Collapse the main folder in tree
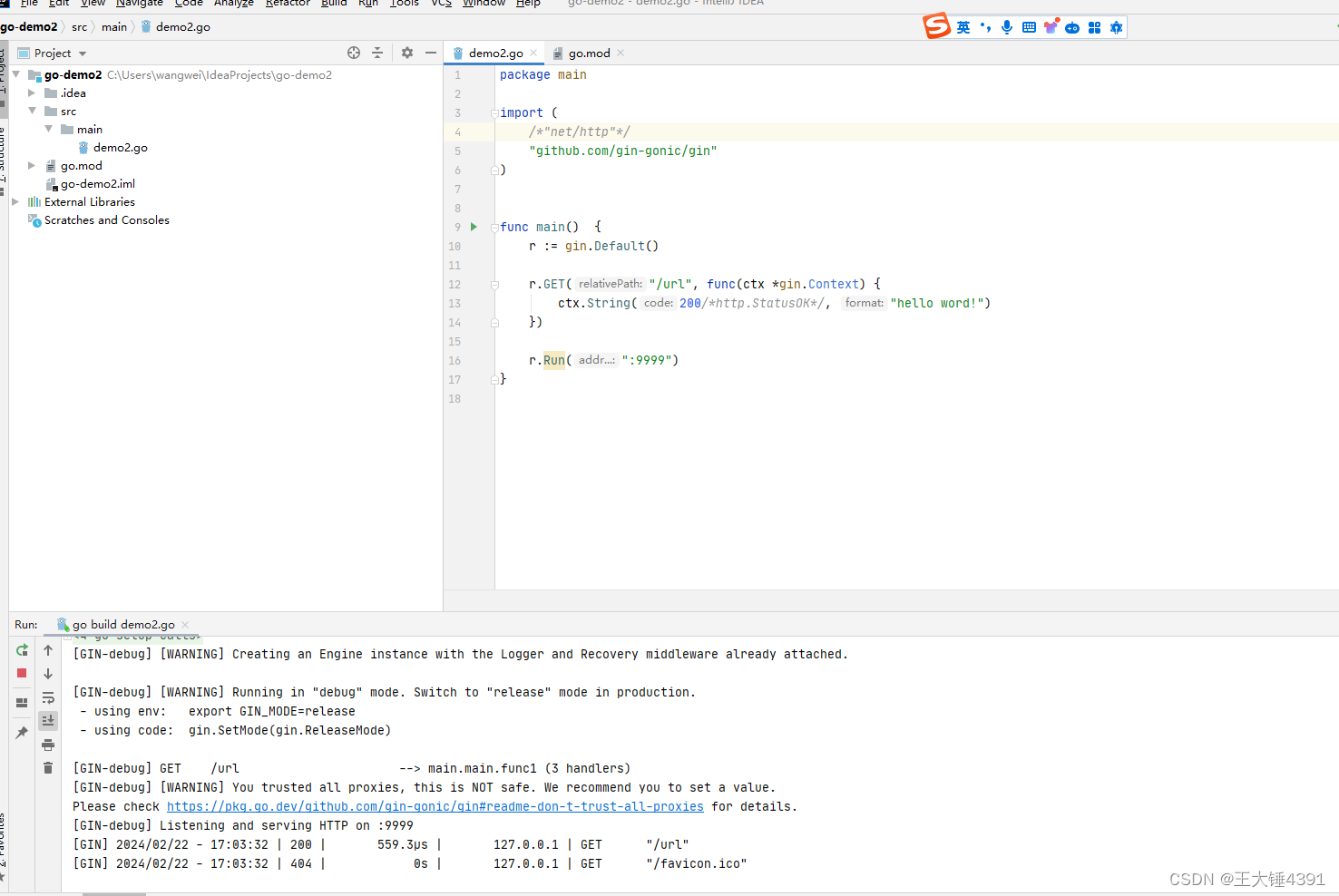Viewport: 1339px width, 896px height. click(x=49, y=129)
